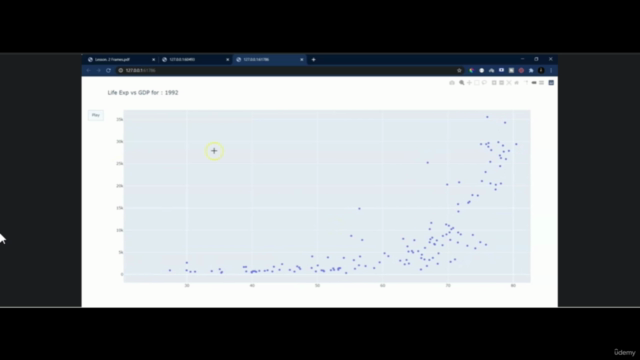Click the blue rectangular extension icon
This screenshot has height=360, width=640.
coord(501,71)
